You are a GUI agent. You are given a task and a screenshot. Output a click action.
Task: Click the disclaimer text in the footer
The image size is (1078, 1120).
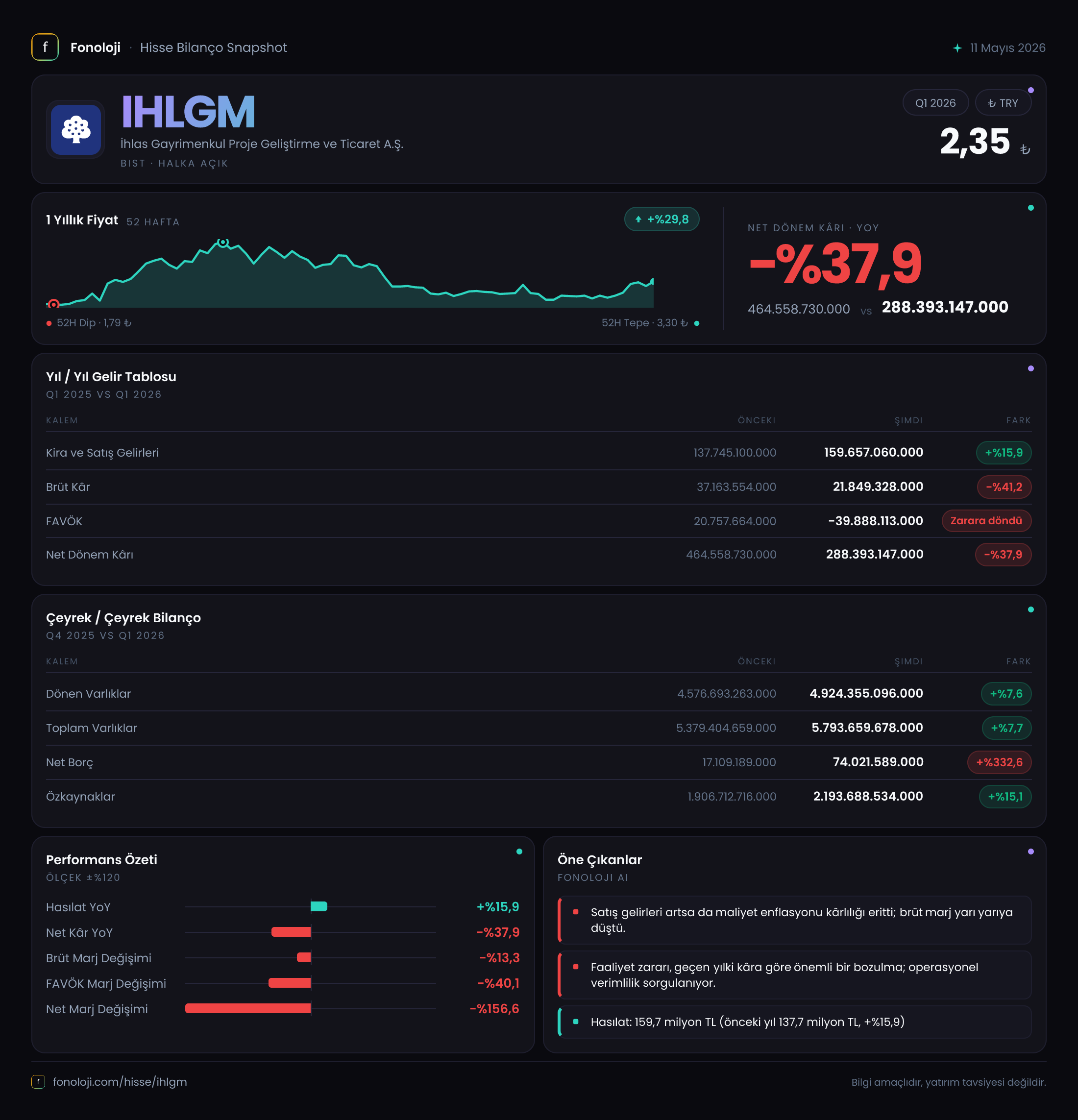coord(949,1082)
